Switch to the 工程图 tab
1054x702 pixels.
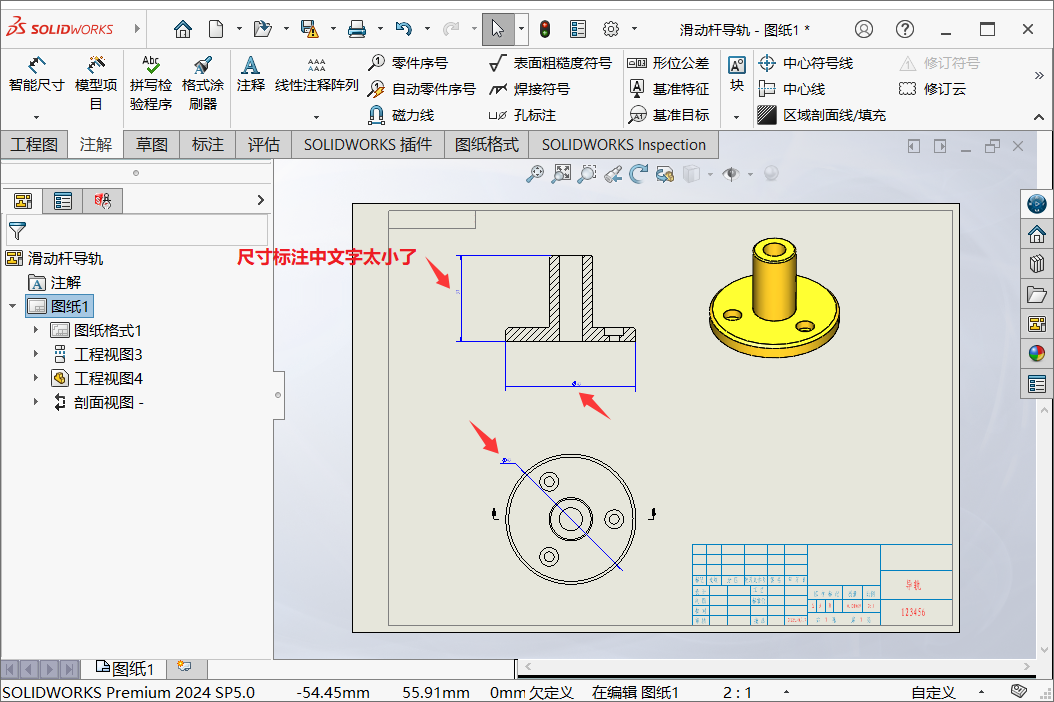click(34, 145)
